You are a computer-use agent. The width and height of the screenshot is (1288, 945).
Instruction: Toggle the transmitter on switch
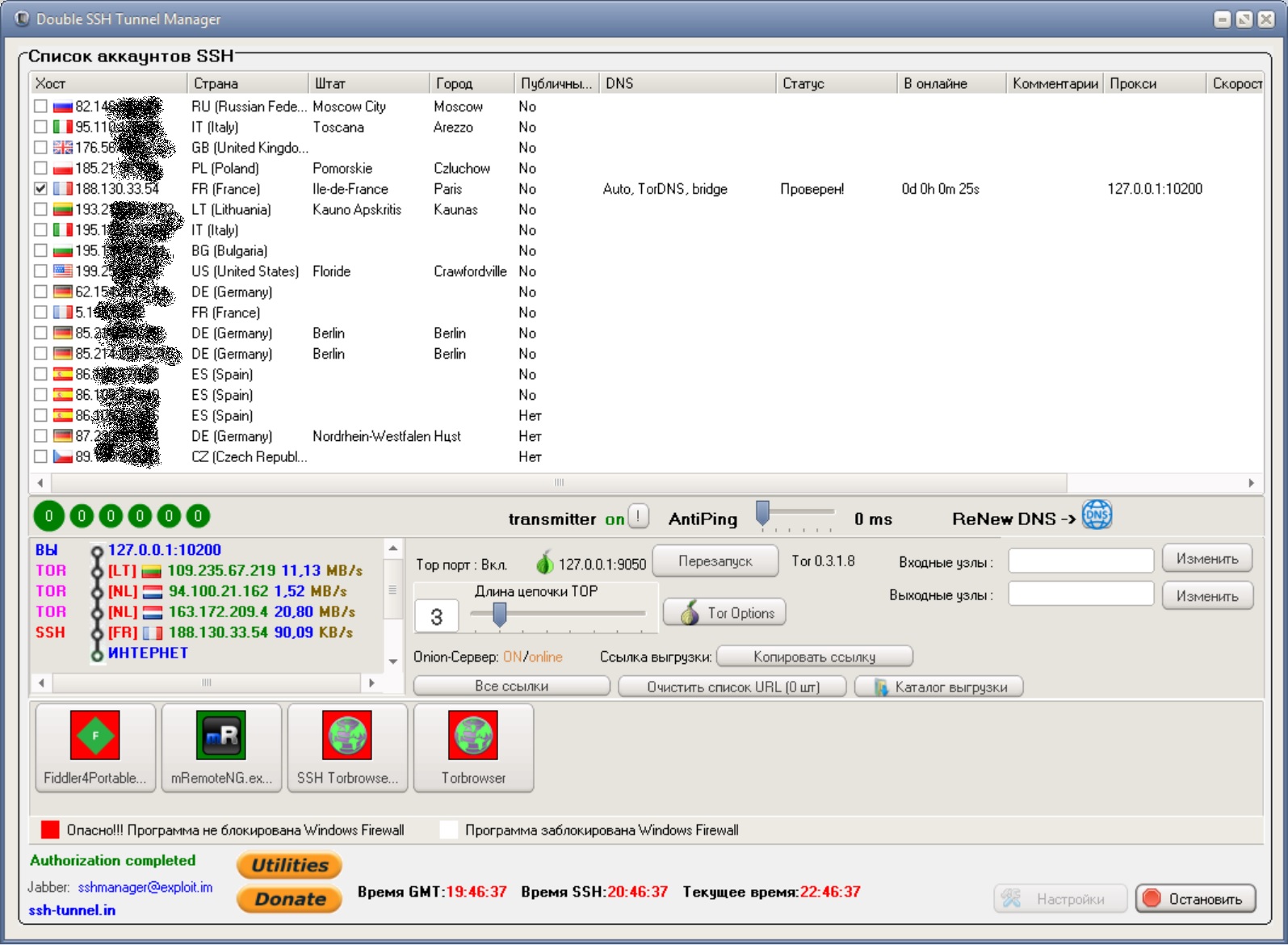point(638,517)
